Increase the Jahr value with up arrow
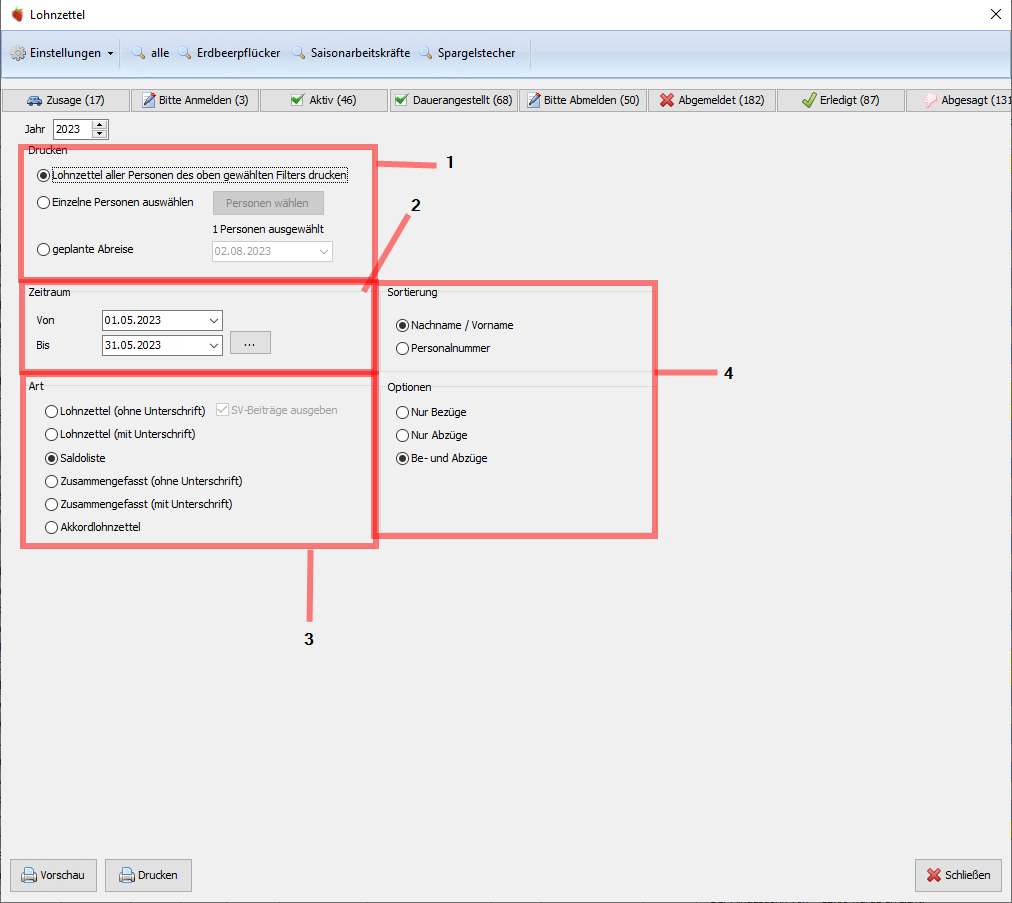This screenshot has width=1012, height=903. pos(99,125)
